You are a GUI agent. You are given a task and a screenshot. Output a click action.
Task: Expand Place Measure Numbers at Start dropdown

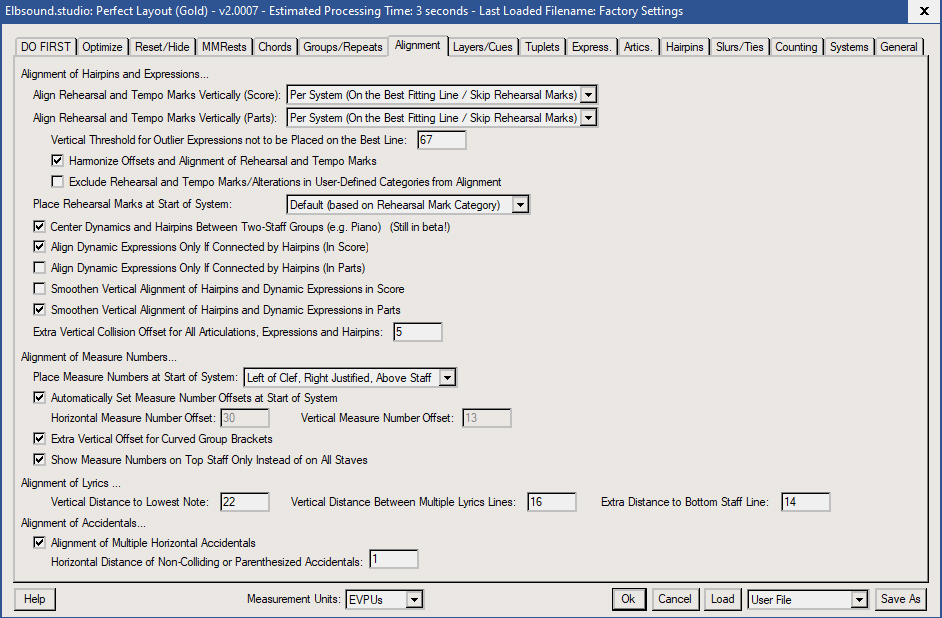(447, 377)
